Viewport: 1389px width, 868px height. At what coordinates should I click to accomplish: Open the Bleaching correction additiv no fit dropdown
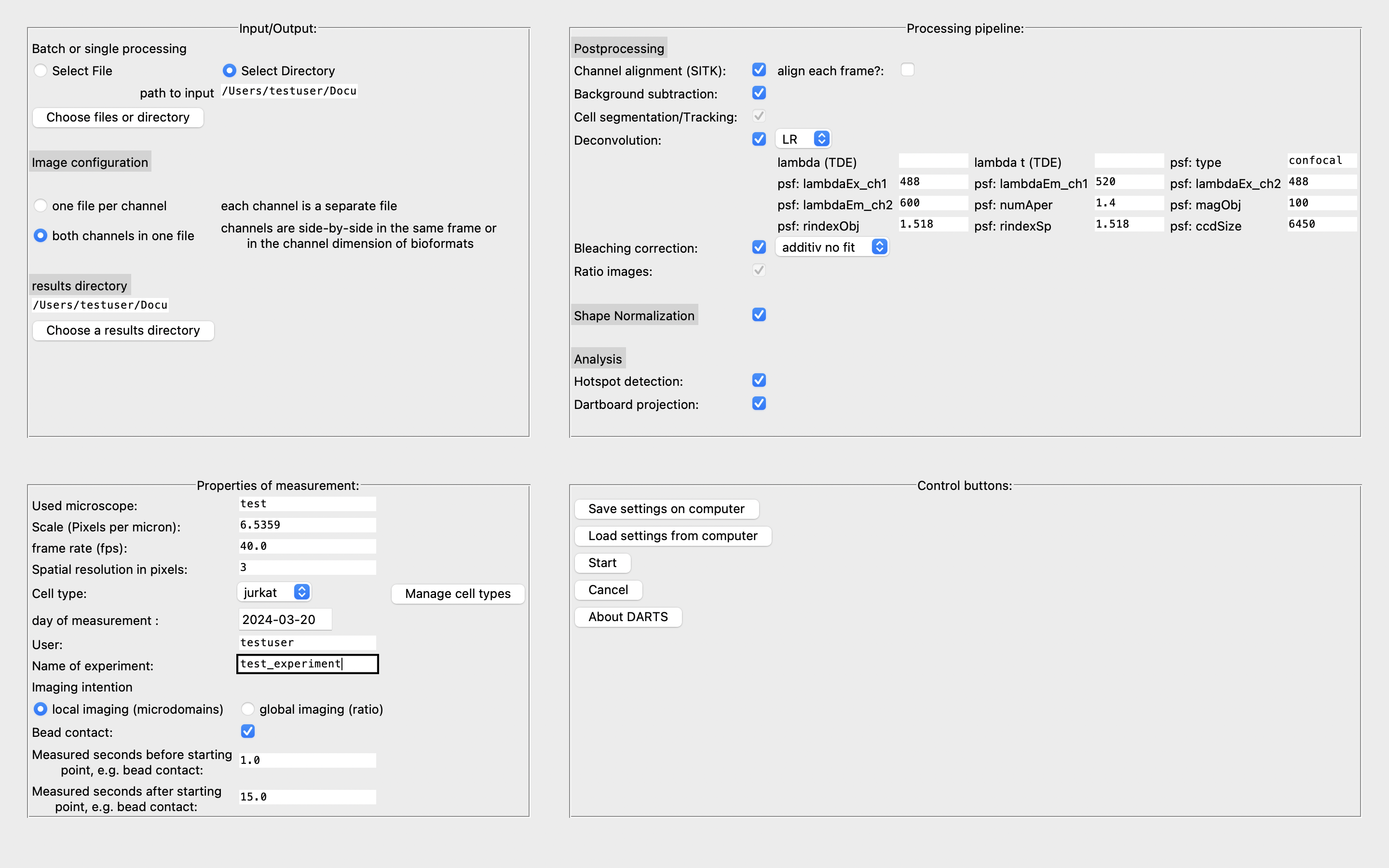click(832, 248)
